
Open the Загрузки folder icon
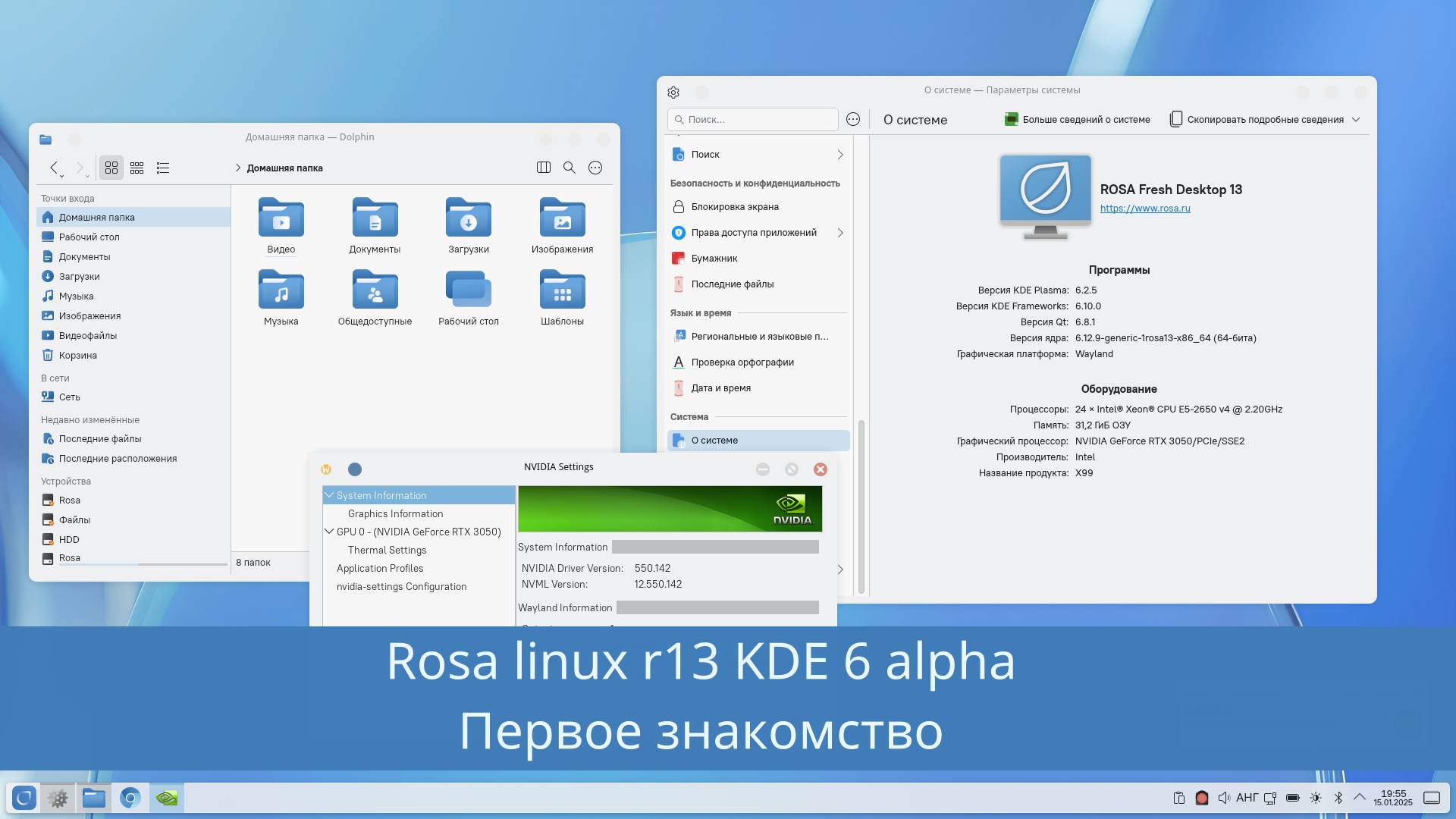pyautogui.click(x=468, y=219)
